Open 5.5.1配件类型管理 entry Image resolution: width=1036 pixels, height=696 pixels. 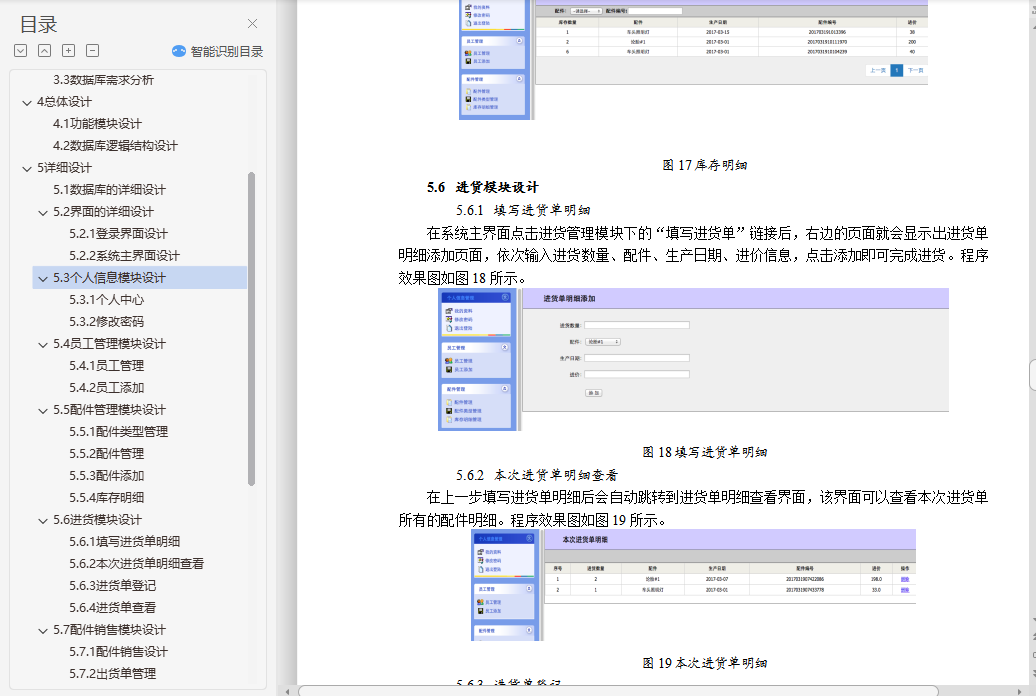click(118, 432)
